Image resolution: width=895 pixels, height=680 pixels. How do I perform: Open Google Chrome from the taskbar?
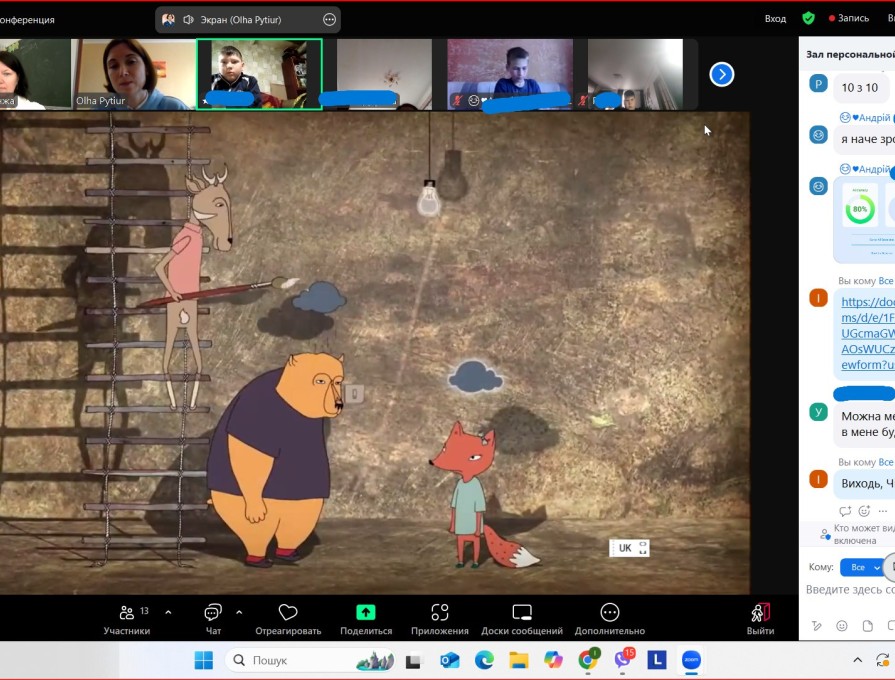click(588, 660)
